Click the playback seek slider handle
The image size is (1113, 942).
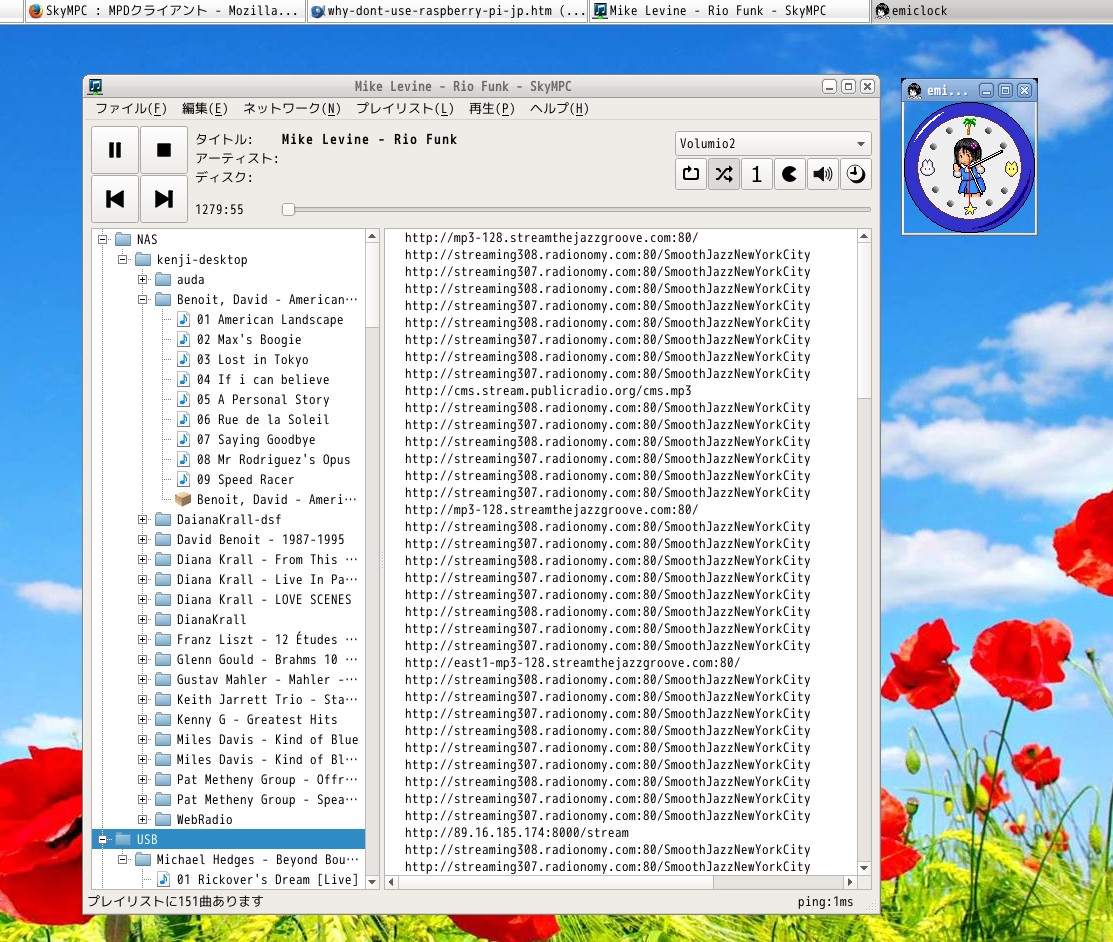(288, 209)
